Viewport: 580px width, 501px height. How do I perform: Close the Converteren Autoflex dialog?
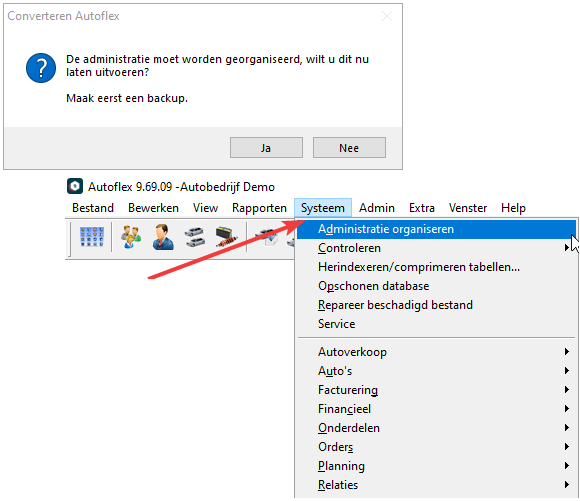coord(387,16)
